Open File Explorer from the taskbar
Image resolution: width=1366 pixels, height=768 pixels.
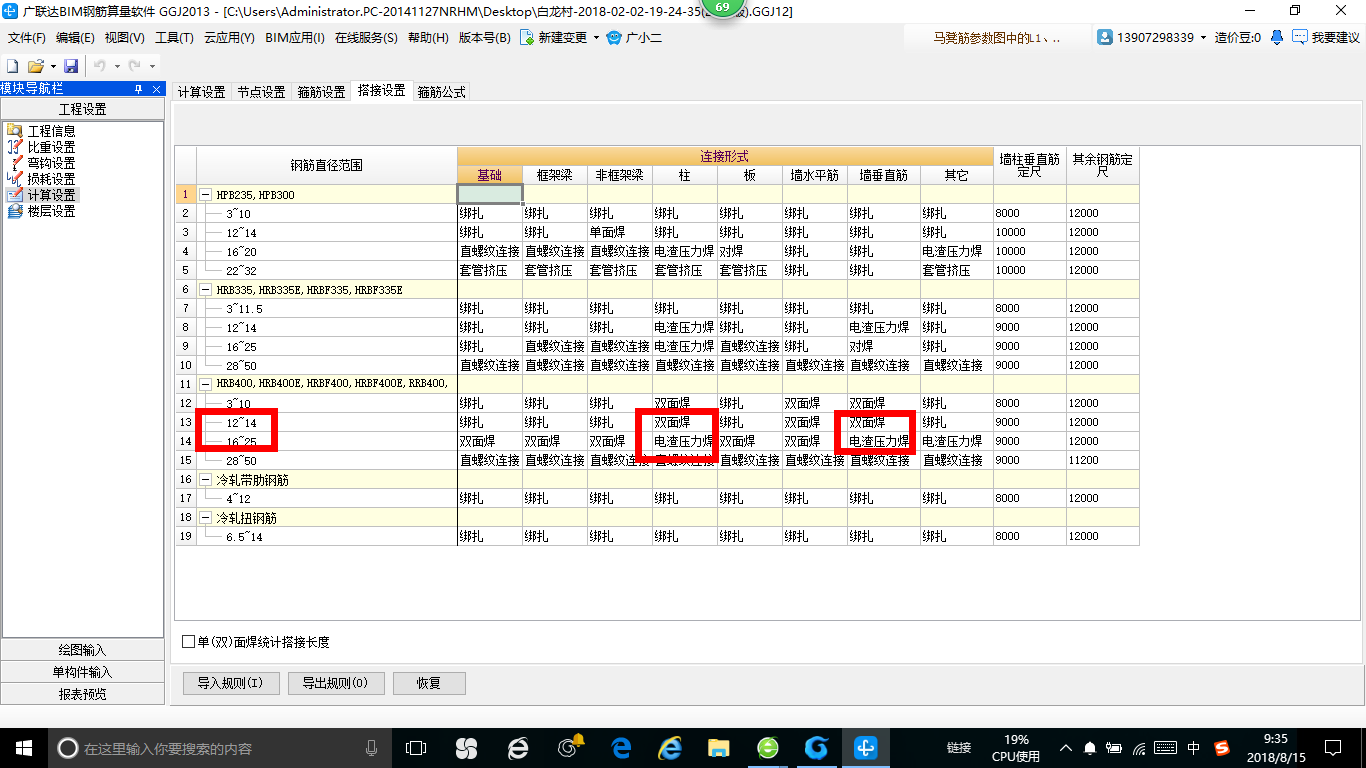[x=718, y=747]
